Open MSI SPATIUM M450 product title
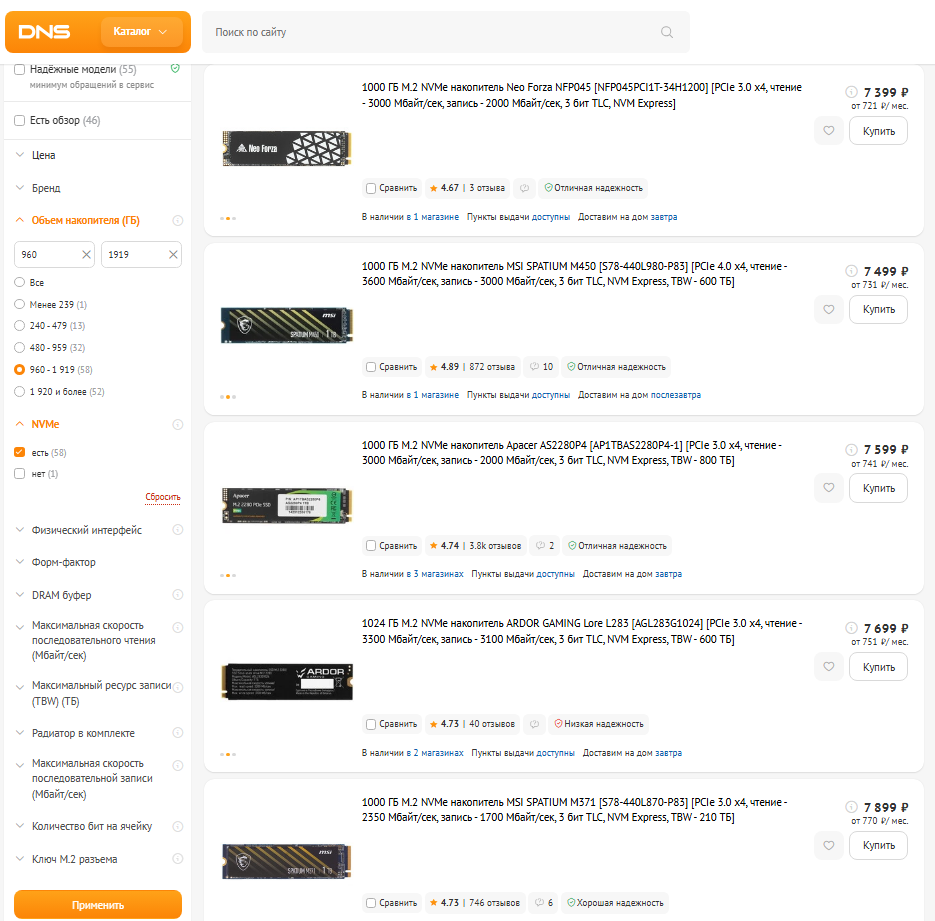The height and width of the screenshot is (921, 935). [x=574, y=274]
